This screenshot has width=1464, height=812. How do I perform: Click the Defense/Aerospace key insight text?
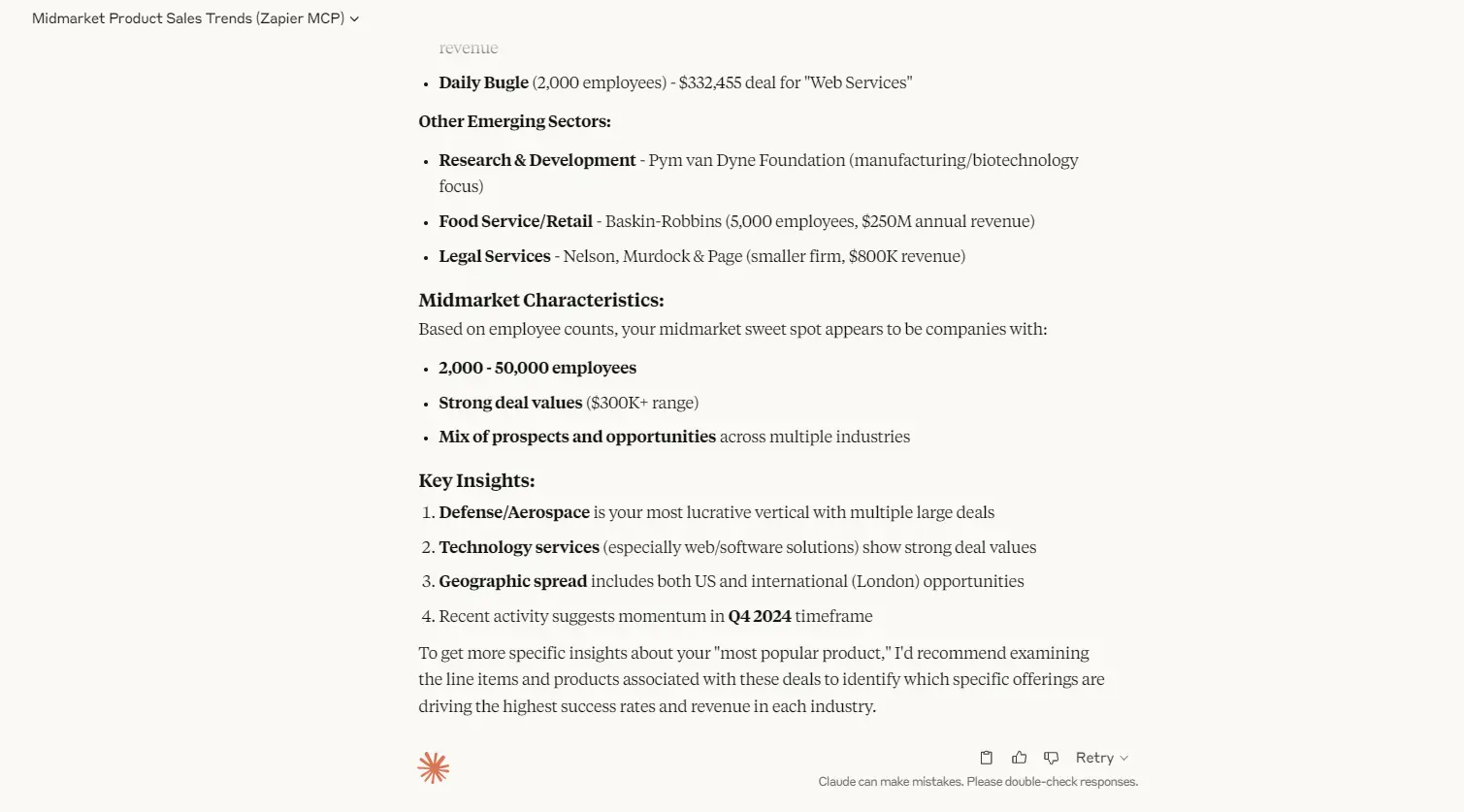(514, 512)
